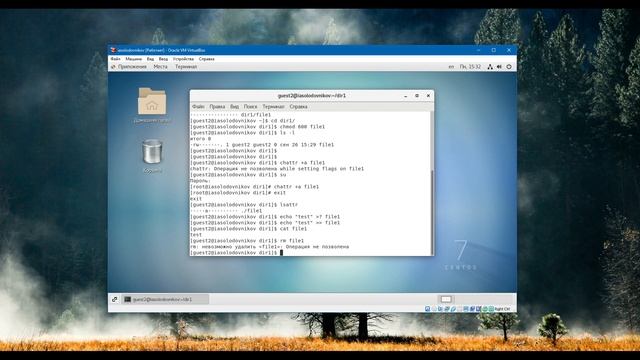
Task: Click the network icon in top panel
Action: (x=490, y=67)
